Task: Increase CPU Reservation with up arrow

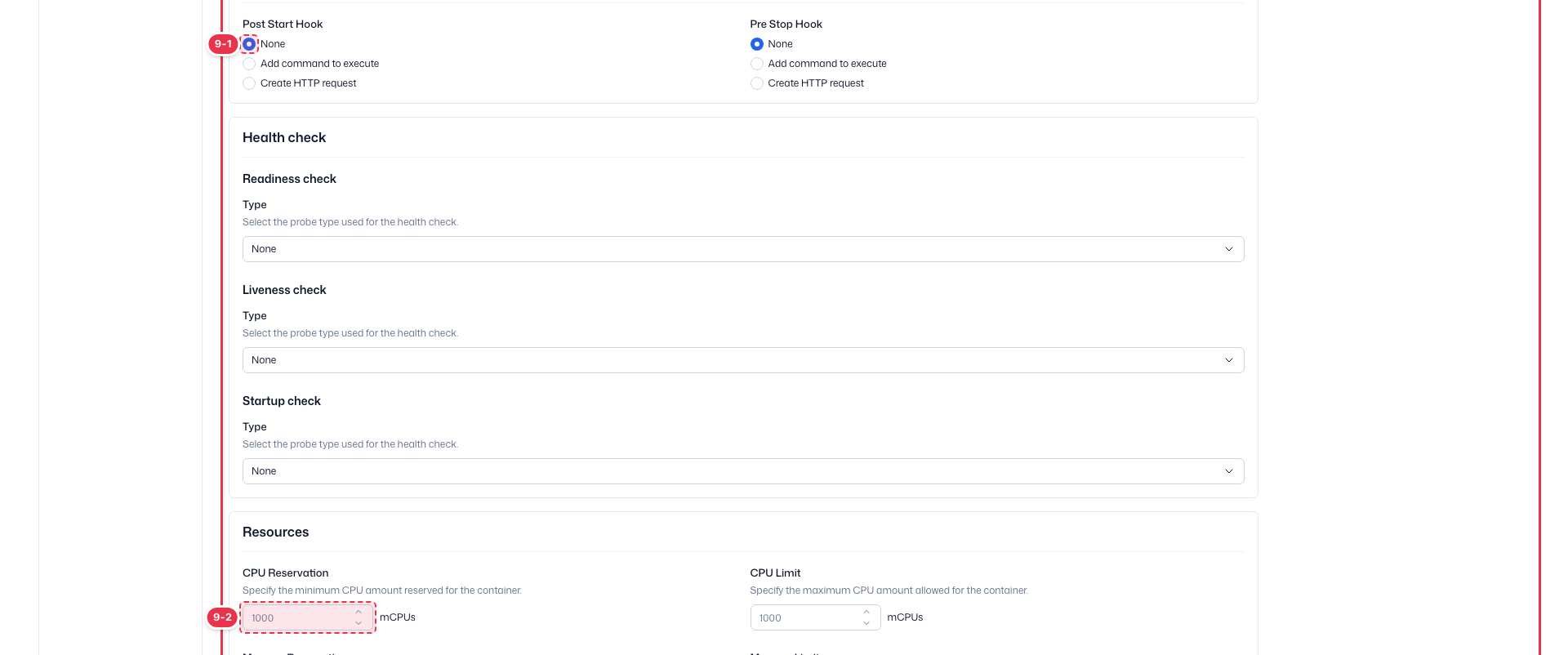Action: (359, 612)
